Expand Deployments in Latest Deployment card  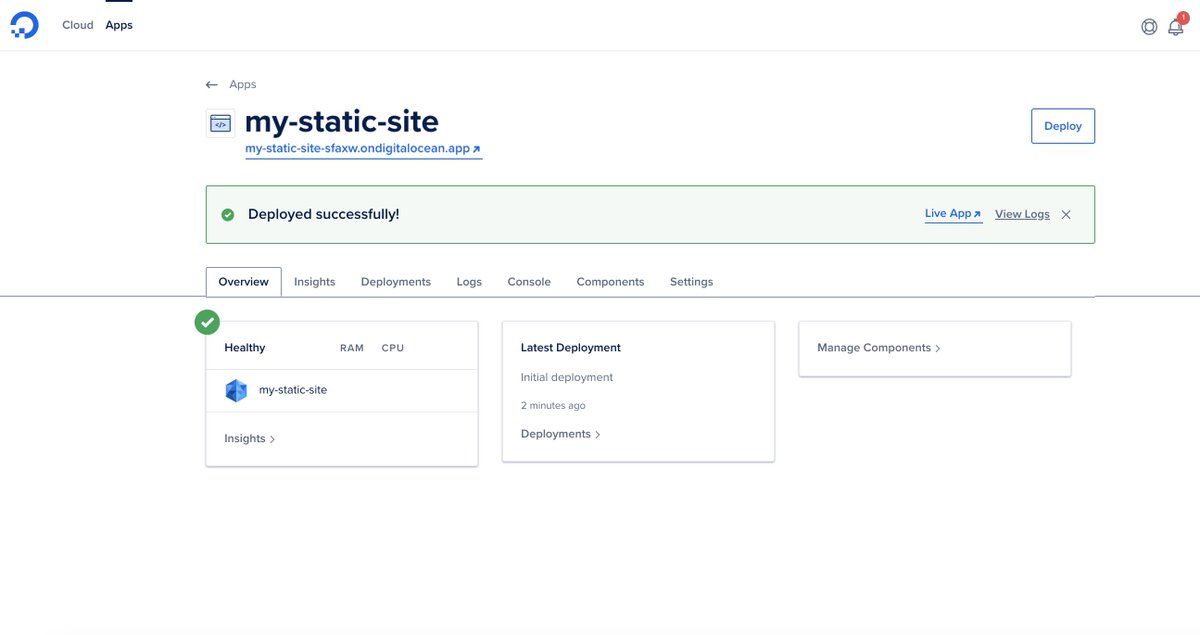(558, 433)
